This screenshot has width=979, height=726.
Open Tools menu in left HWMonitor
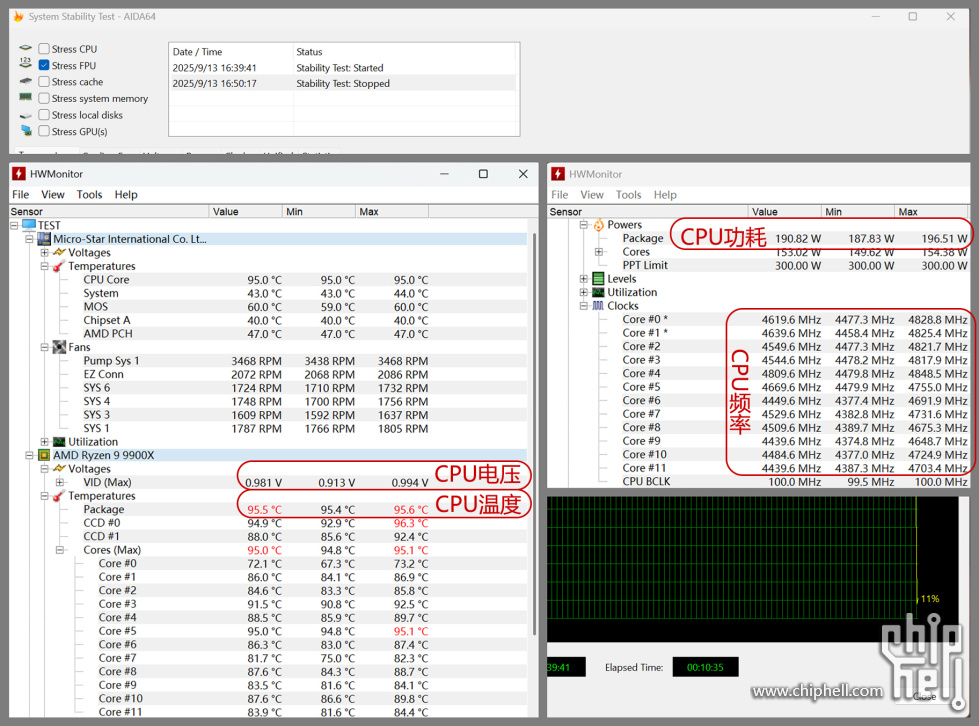coord(89,195)
